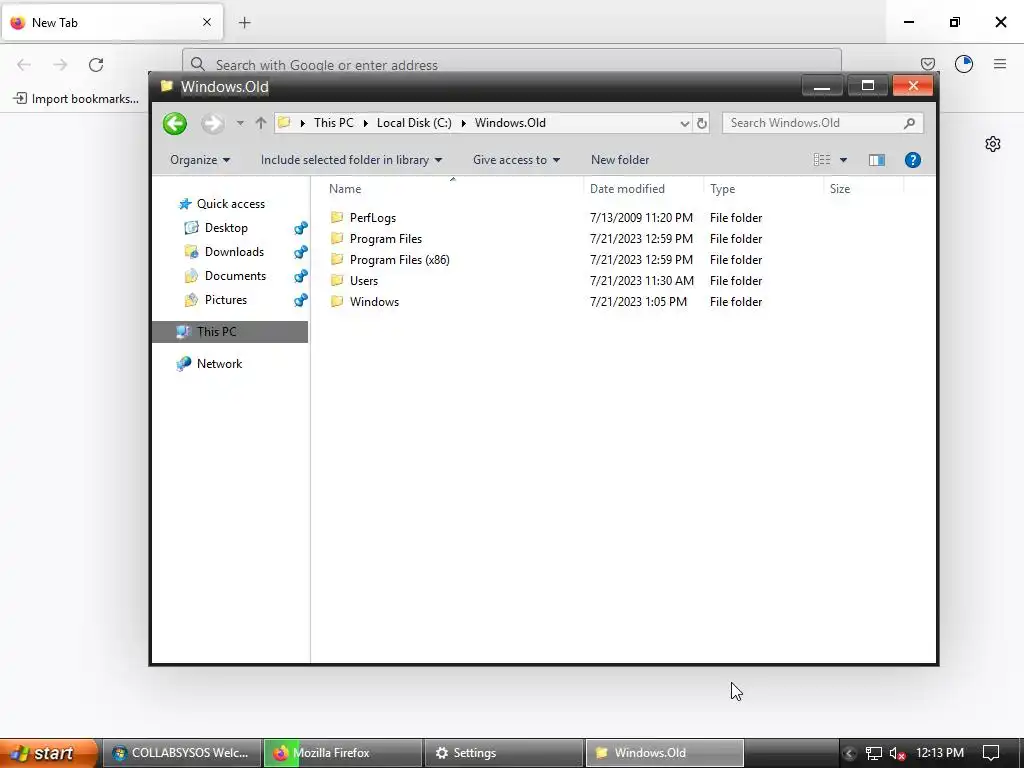Click Firefox address search bar

click(511, 65)
